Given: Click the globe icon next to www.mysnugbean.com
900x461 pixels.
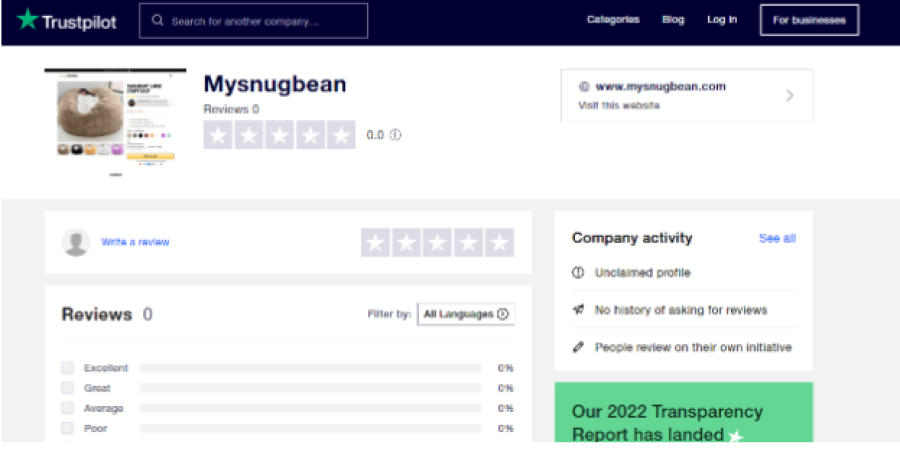Looking at the screenshot, I should tap(584, 87).
